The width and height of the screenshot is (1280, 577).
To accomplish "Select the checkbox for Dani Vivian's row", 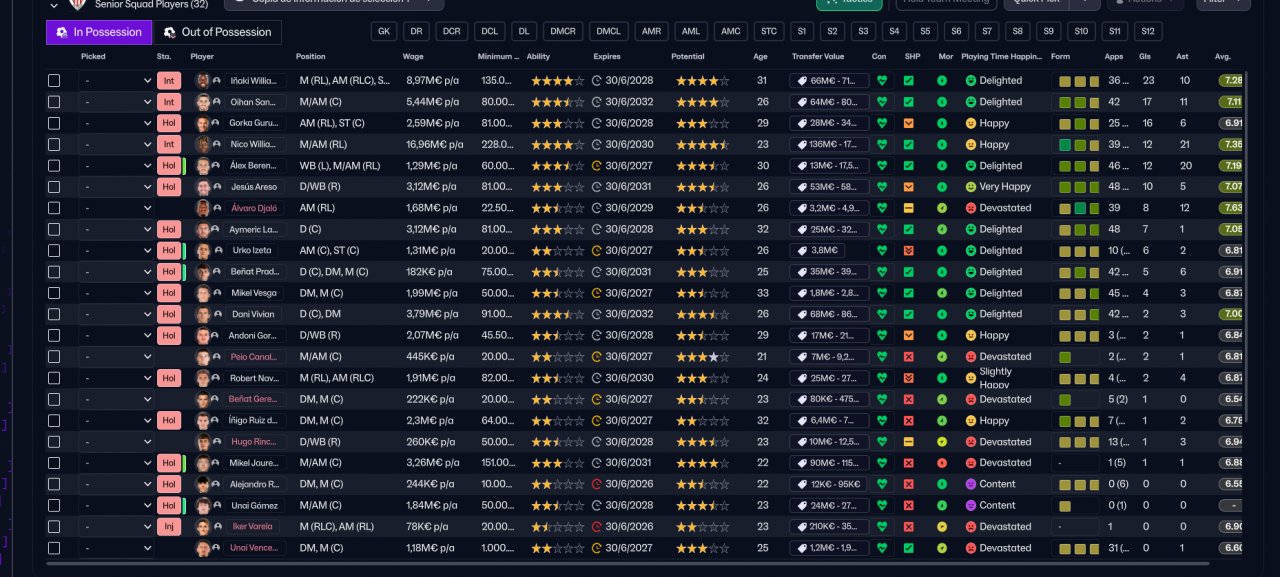I will 54,314.
